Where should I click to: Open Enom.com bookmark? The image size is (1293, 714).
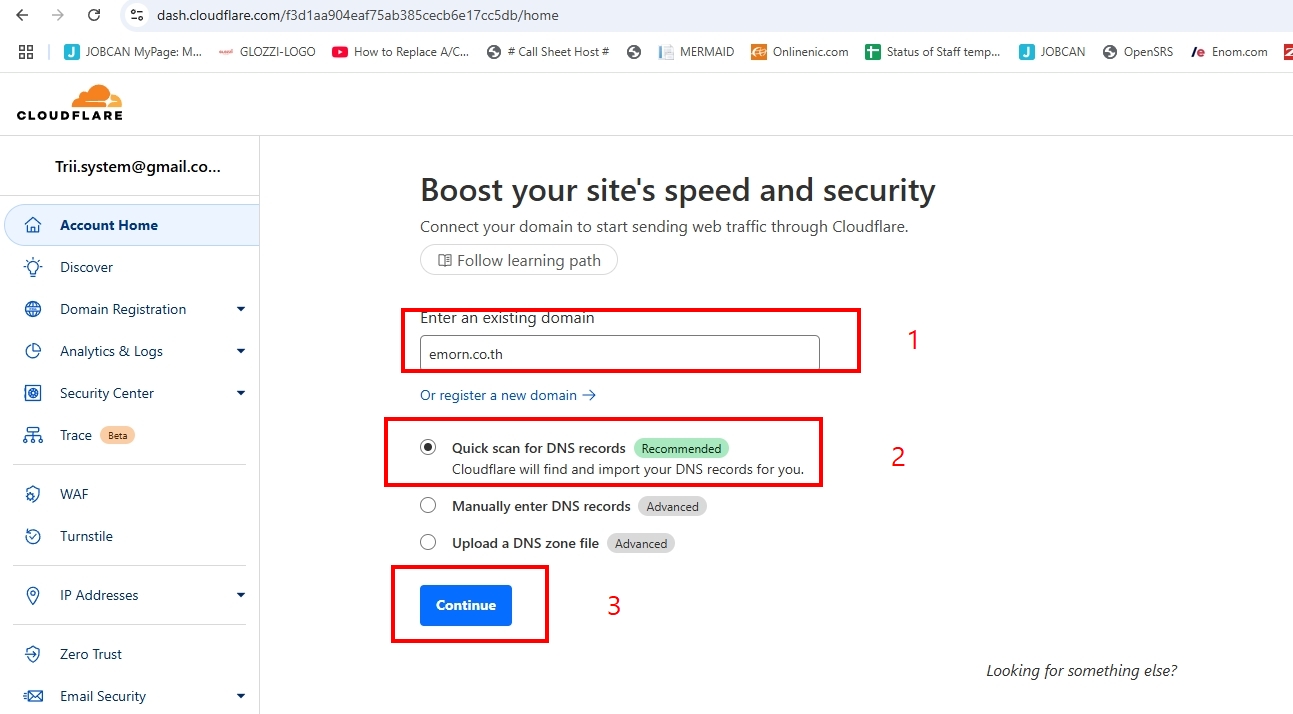[x=1229, y=52]
